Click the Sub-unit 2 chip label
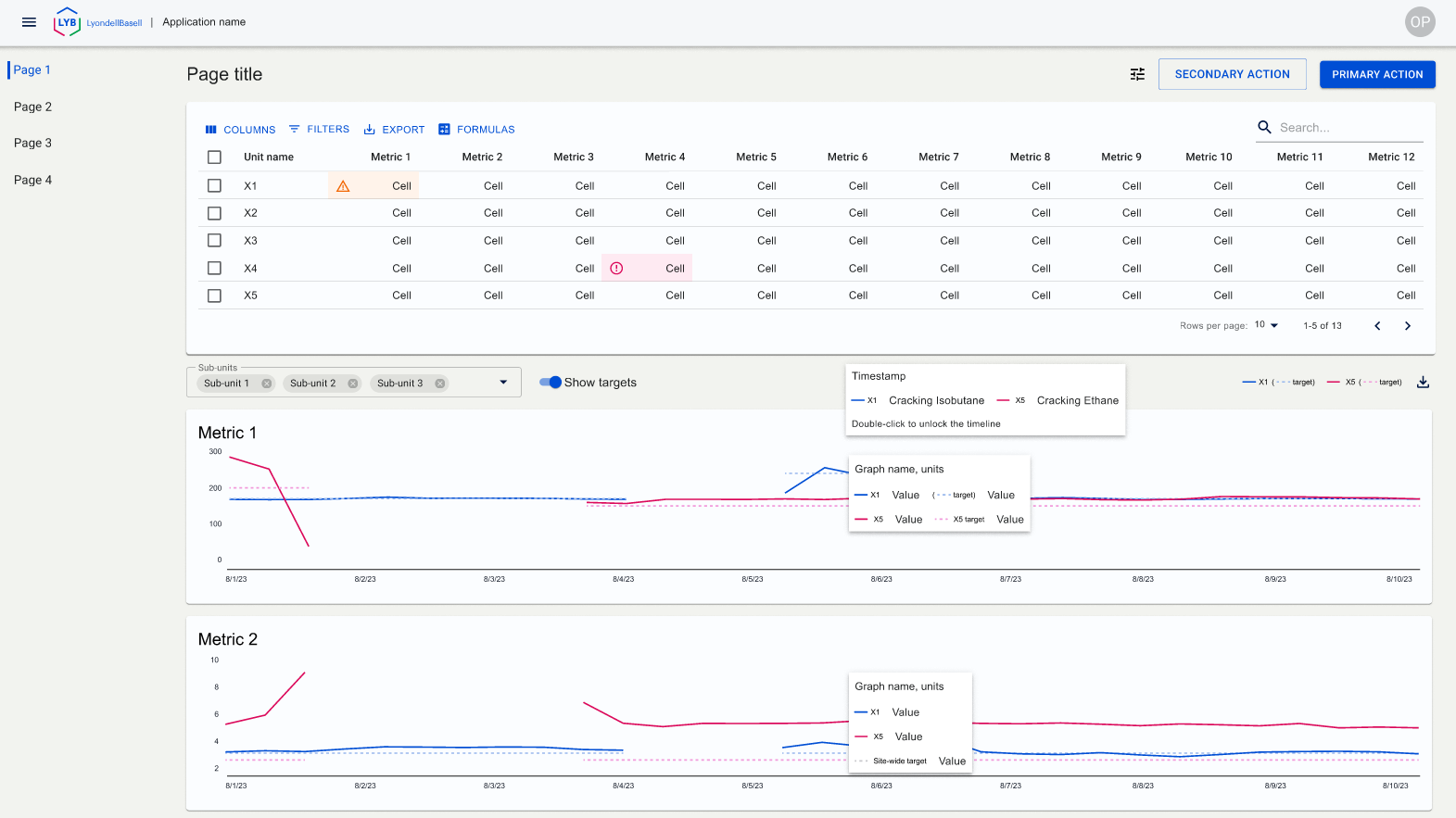This screenshot has height=818, width=1456. pyautogui.click(x=313, y=384)
